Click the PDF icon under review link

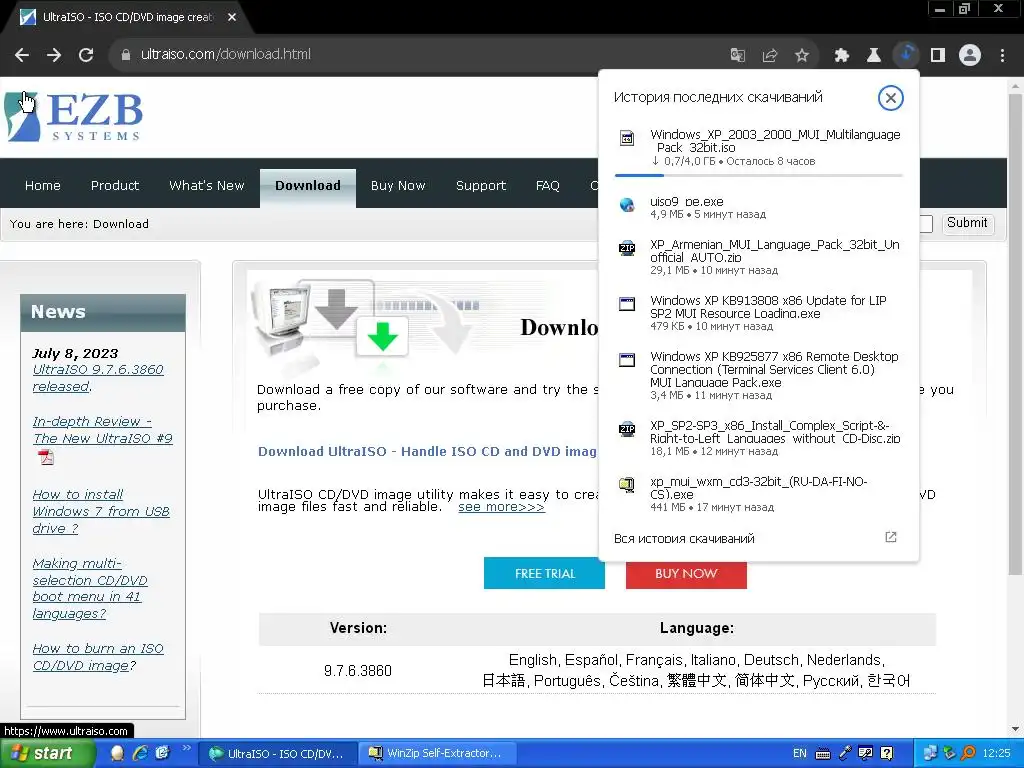[46, 456]
